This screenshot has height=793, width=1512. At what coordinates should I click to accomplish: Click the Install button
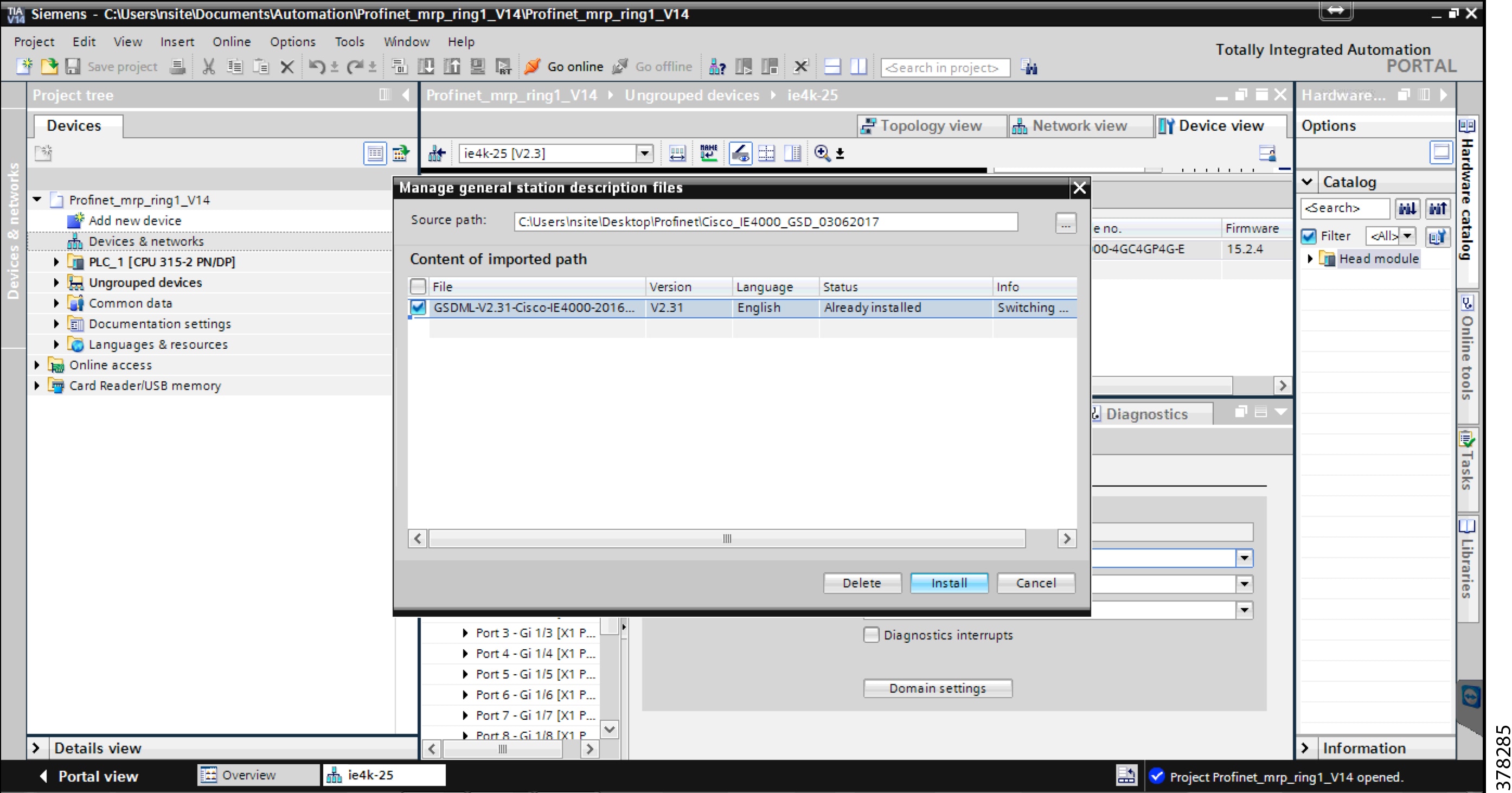coord(949,583)
